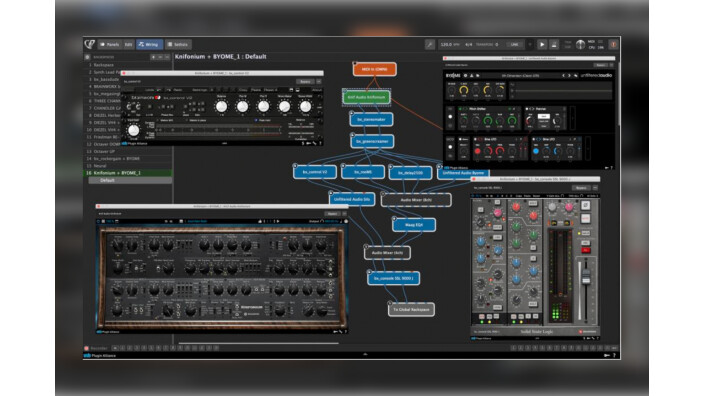The image size is (704, 396).
Task: Go to next Byome preset arrow
Action: tap(570, 75)
